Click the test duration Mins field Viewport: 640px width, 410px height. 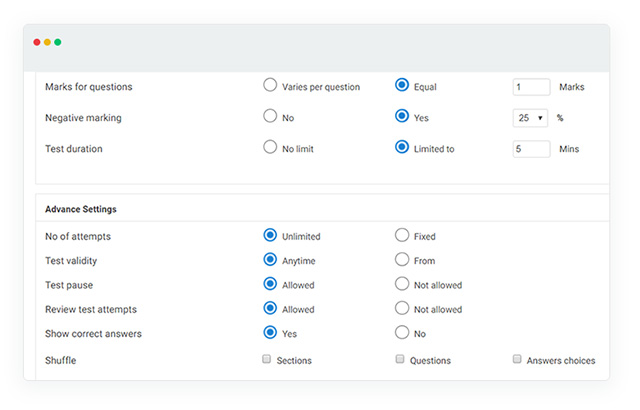531,149
